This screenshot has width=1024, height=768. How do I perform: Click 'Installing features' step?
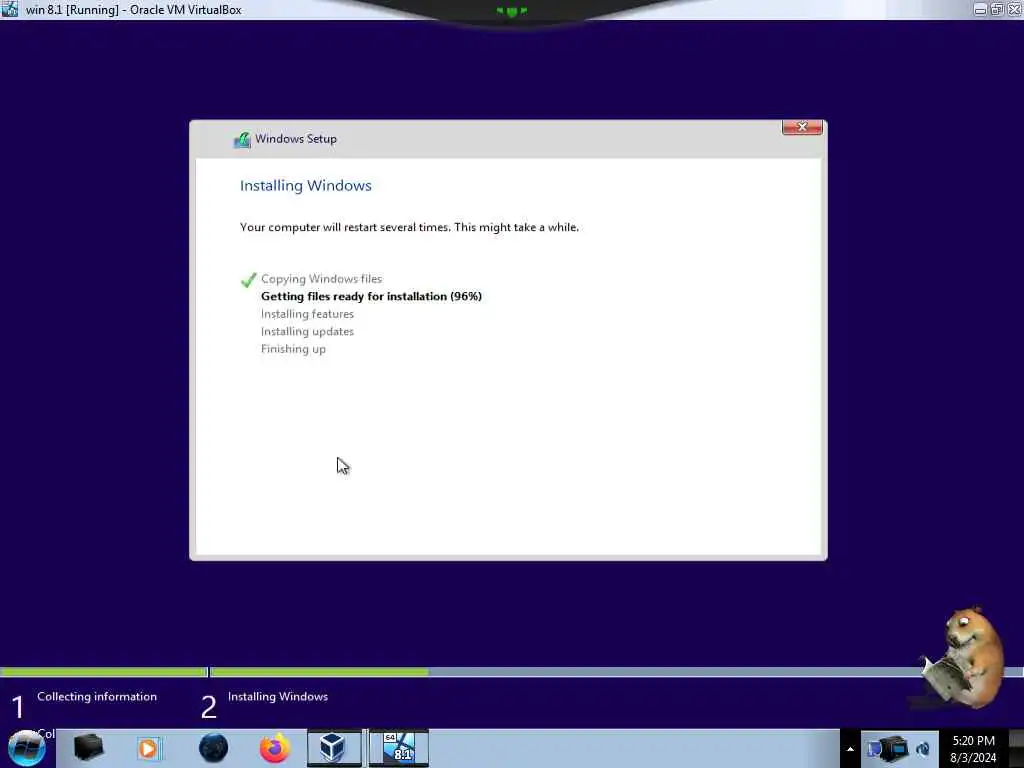307,314
